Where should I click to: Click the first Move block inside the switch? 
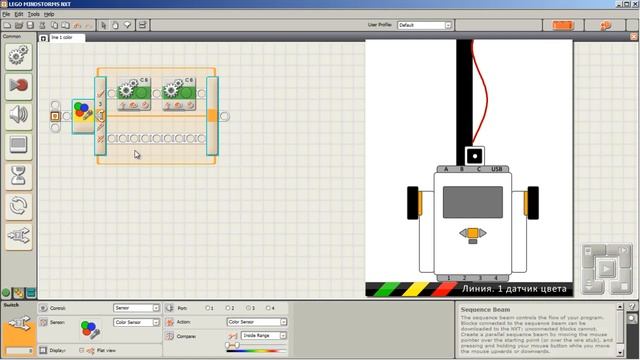tap(134, 94)
